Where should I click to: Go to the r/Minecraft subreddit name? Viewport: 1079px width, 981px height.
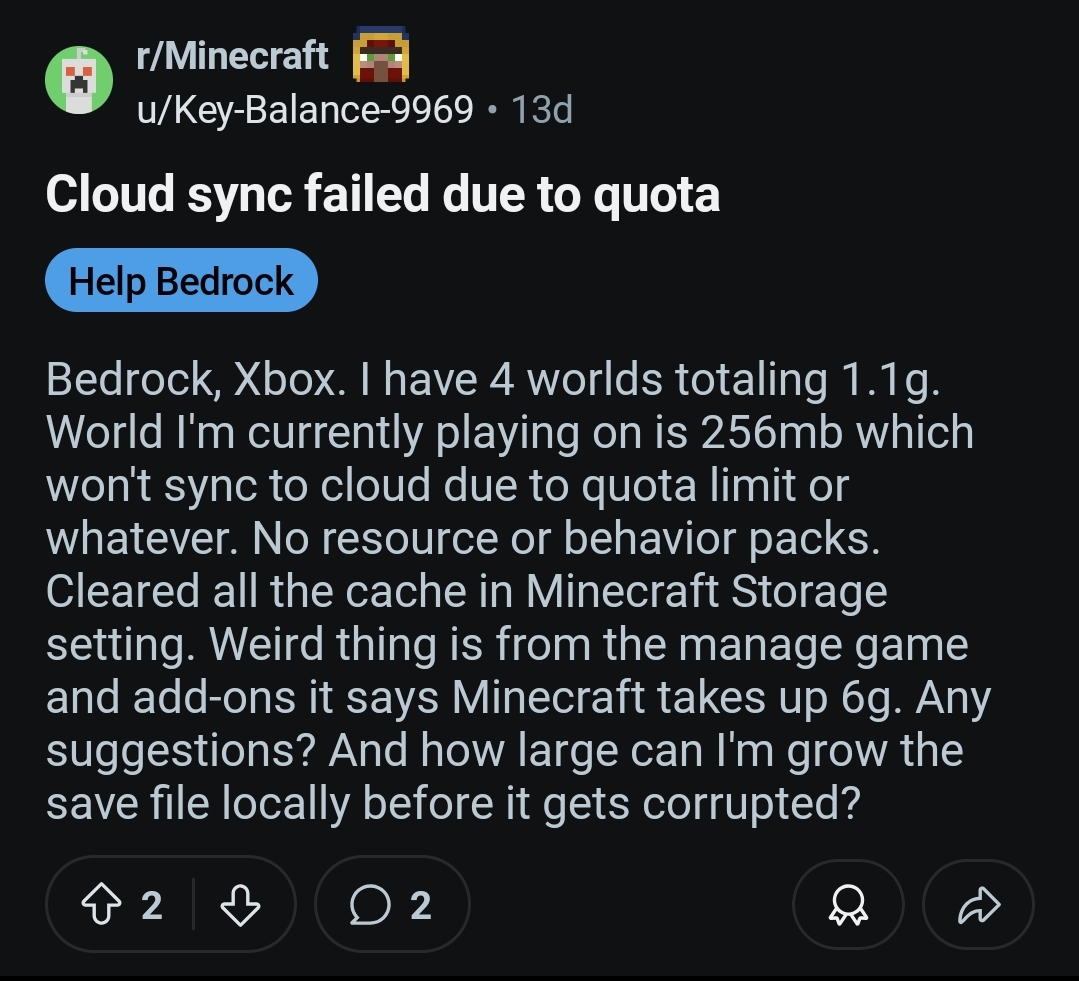(232, 55)
